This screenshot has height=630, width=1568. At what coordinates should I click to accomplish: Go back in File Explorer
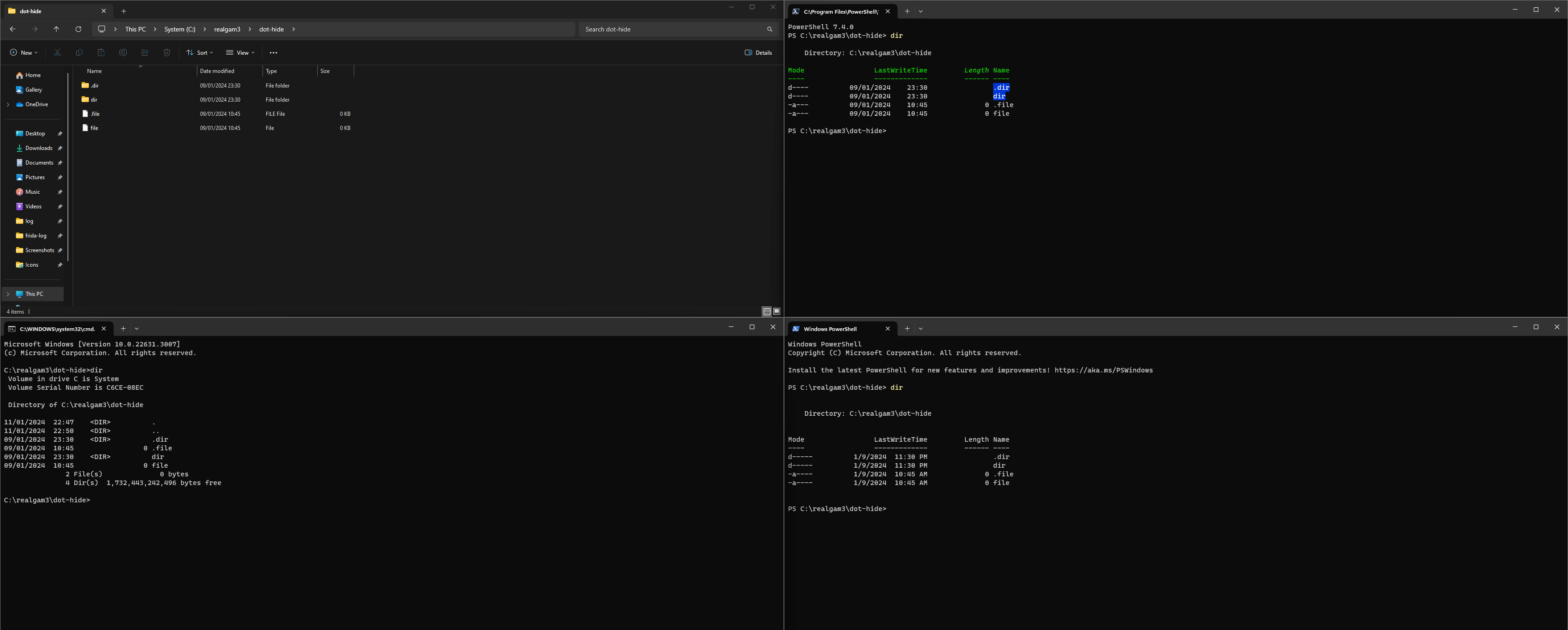(13, 29)
